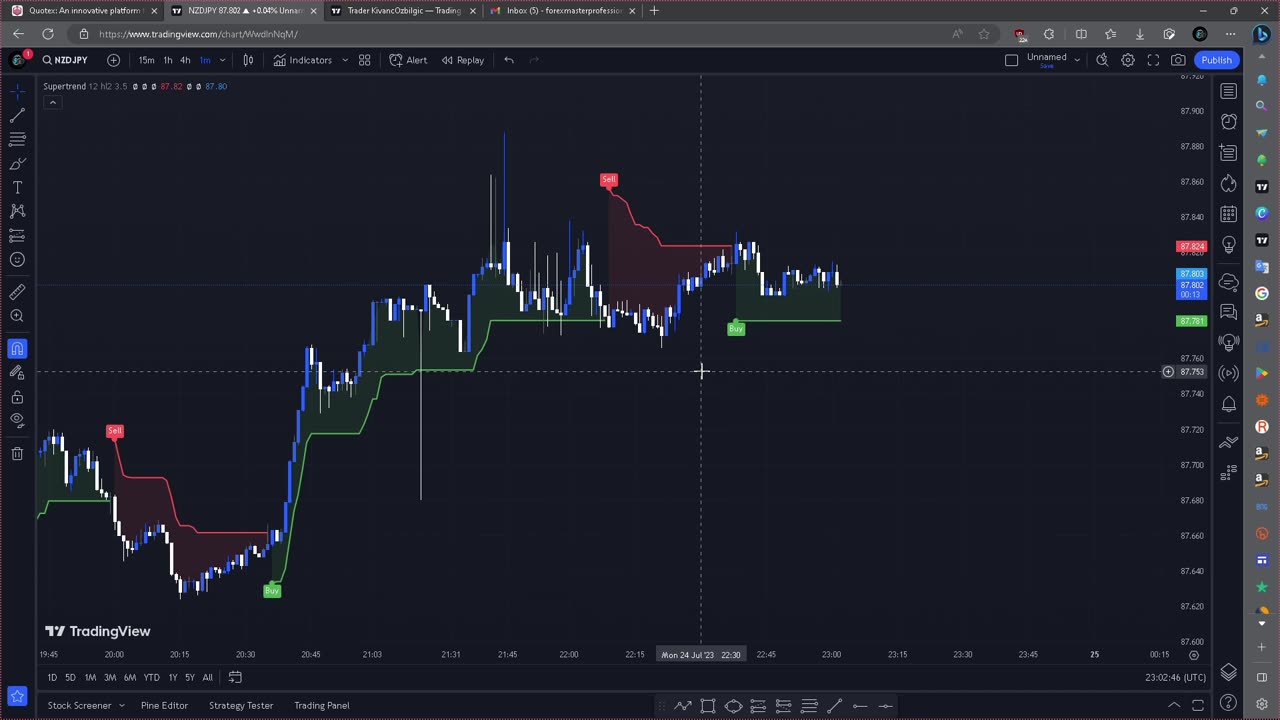Open indicator templates grid icon
The image size is (1280, 720).
(364, 60)
